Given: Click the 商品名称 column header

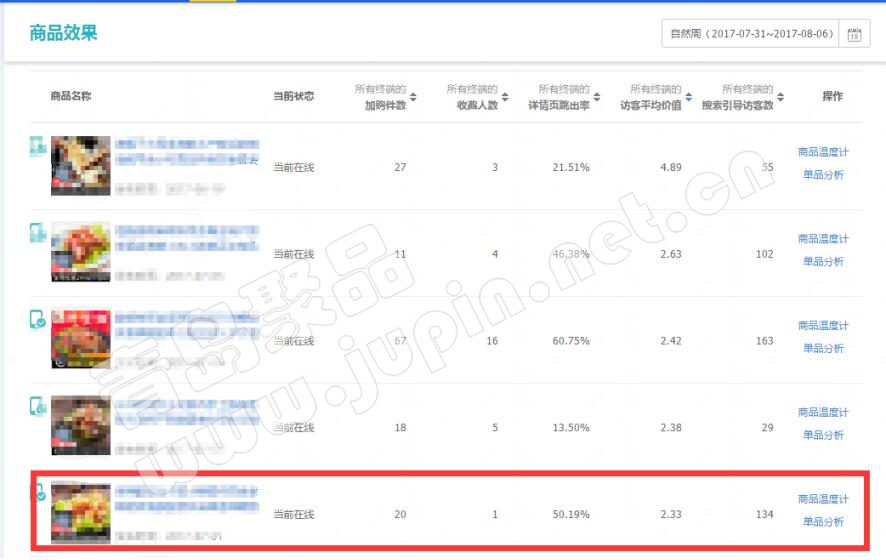Looking at the screenshot, I should (71, 97).
